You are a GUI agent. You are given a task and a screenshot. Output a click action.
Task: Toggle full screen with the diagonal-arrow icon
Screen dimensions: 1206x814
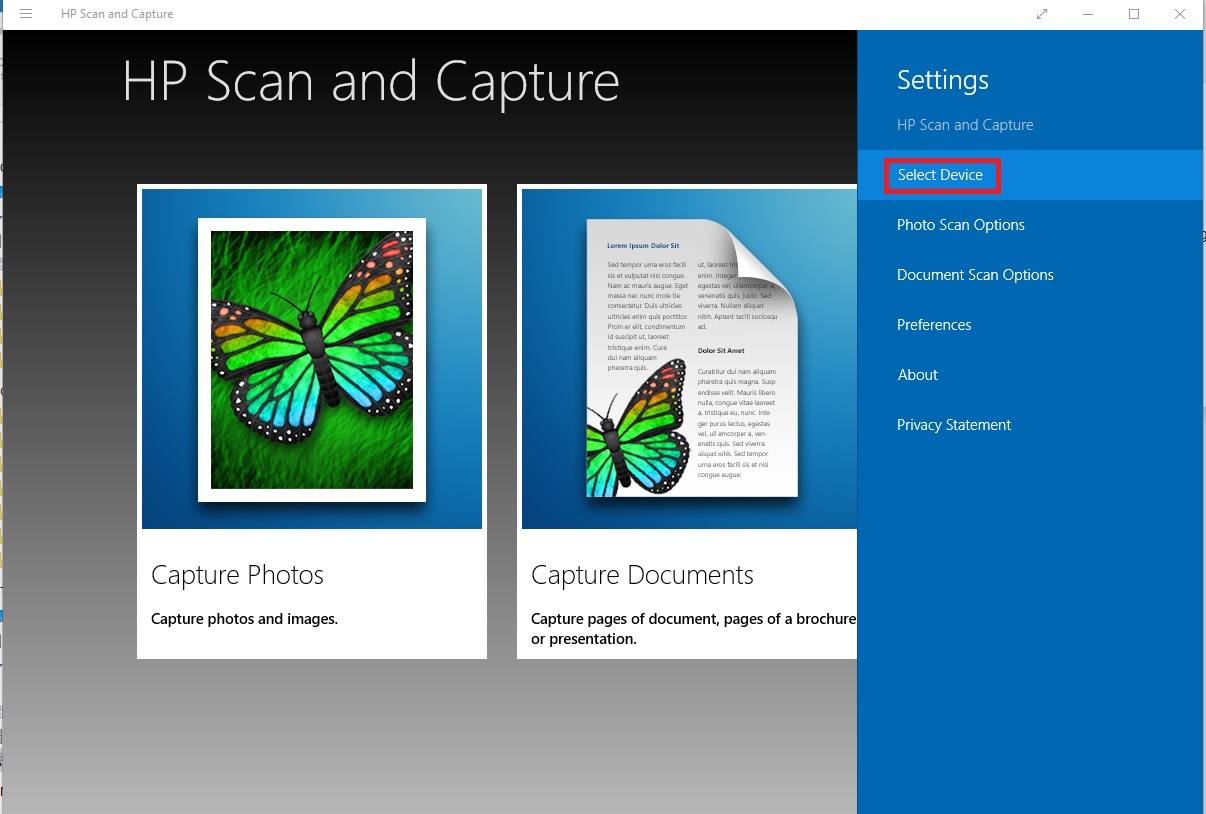1042,14
